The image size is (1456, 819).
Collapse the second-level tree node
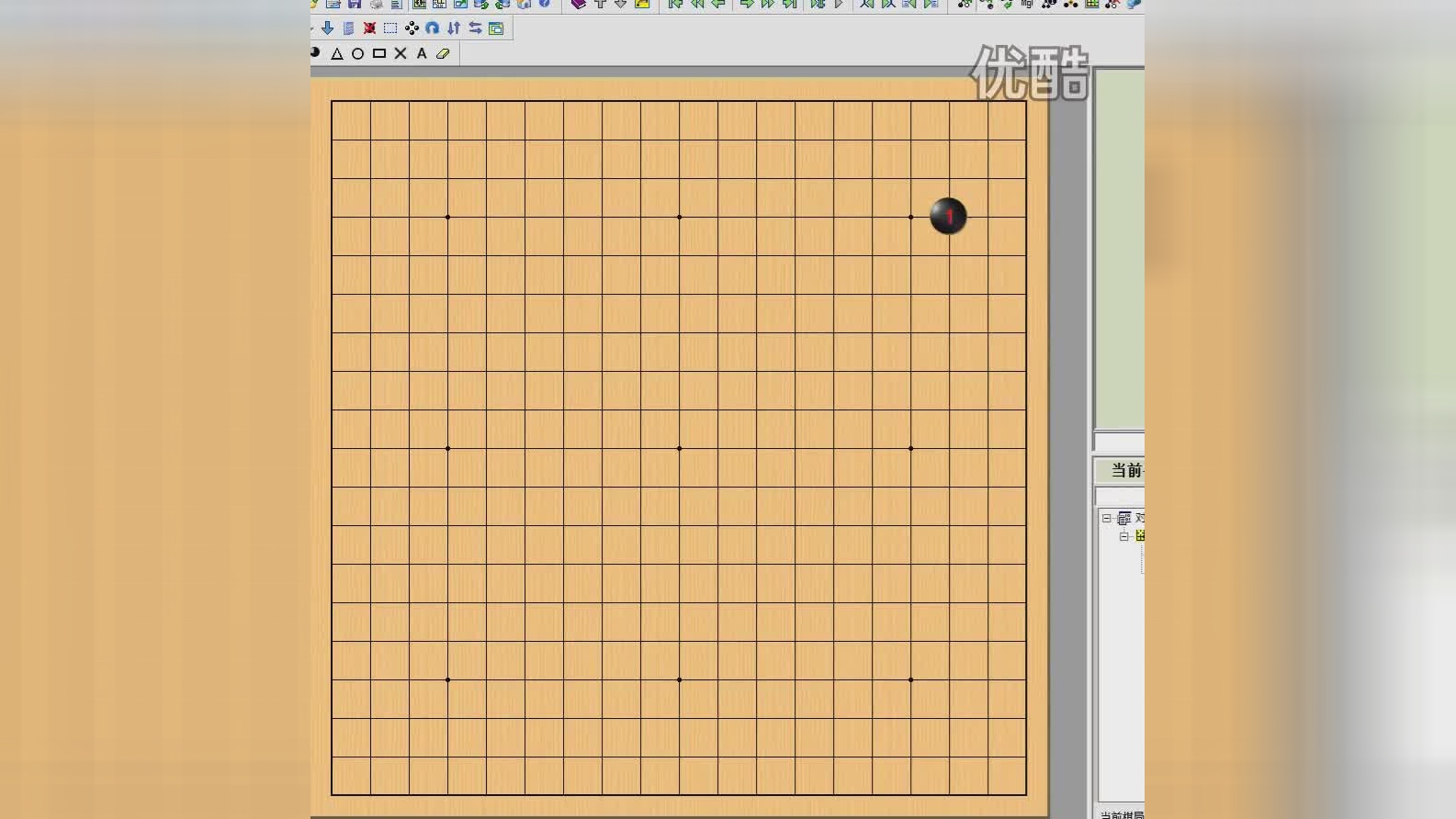1123,536
